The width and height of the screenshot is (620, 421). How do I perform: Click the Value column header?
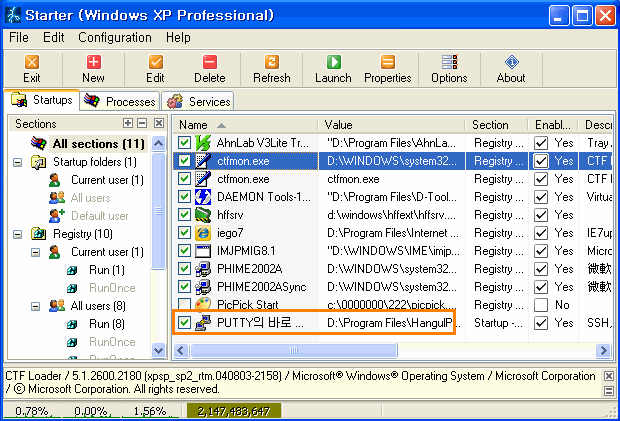click(x=391, y=125)
